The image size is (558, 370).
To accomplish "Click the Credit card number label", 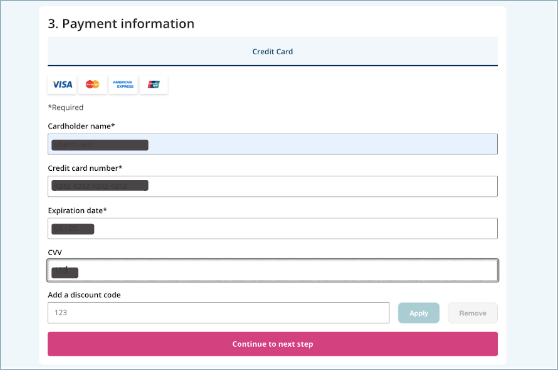I will coord(85,168).
